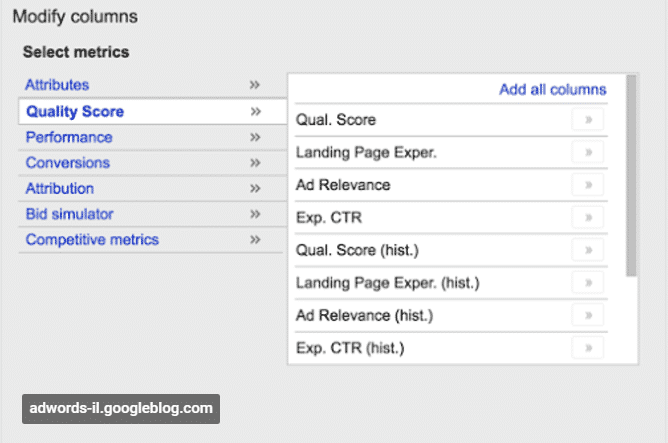Select the Exp. CTR metric row

tap(451, 217)
